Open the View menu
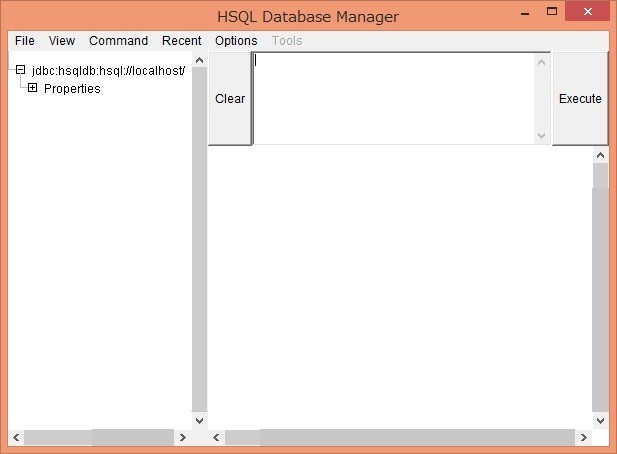Viewport: 617px width, 454px height. click(x=62, y=41)
